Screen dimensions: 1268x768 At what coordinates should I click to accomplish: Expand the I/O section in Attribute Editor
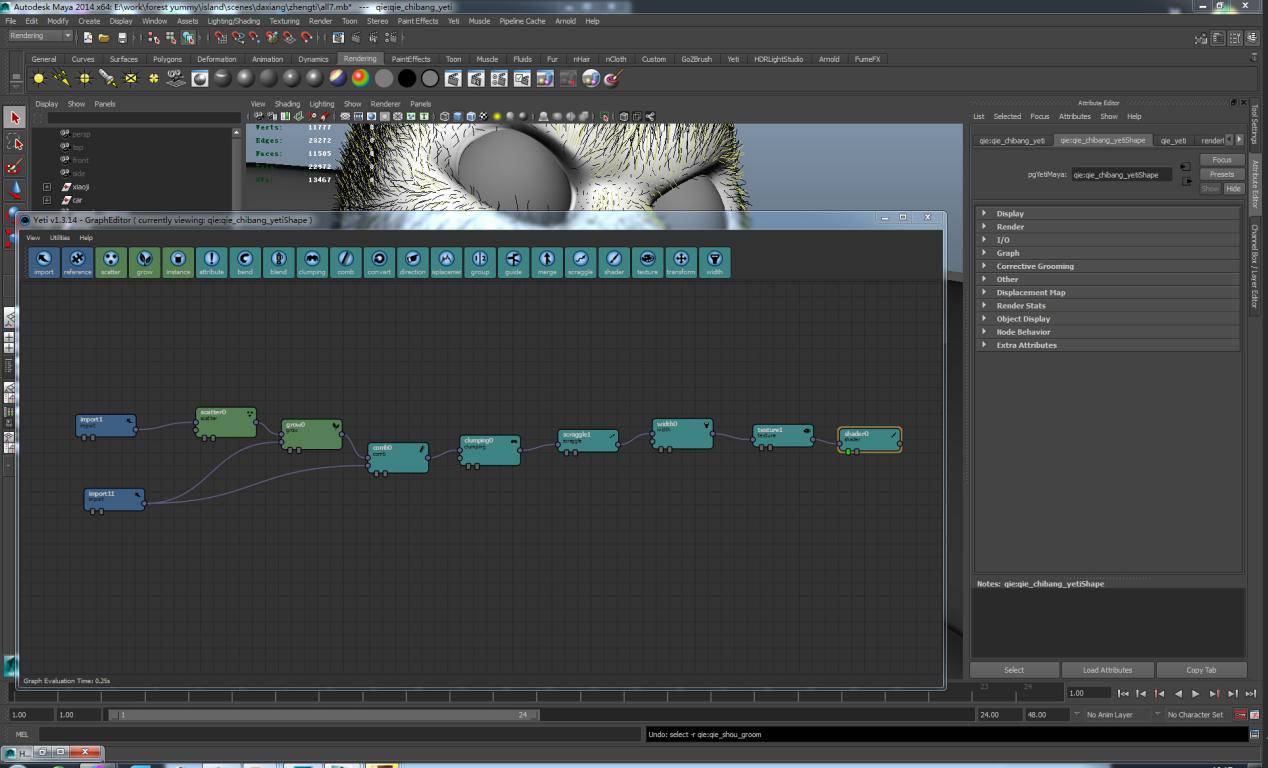pos(1109,240)
